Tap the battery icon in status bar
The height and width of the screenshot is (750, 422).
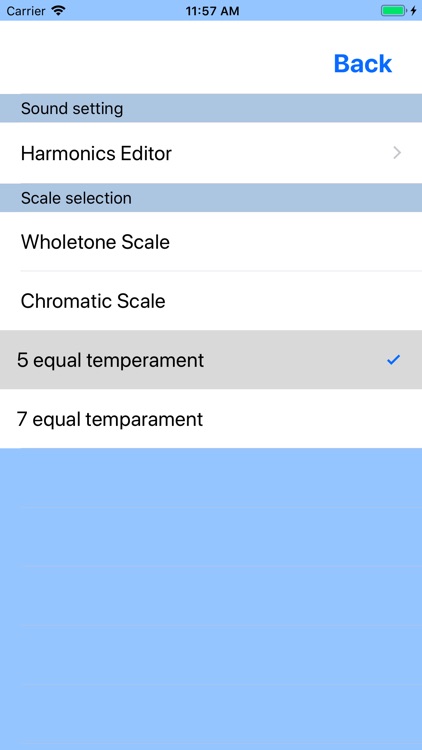point(394,11)
